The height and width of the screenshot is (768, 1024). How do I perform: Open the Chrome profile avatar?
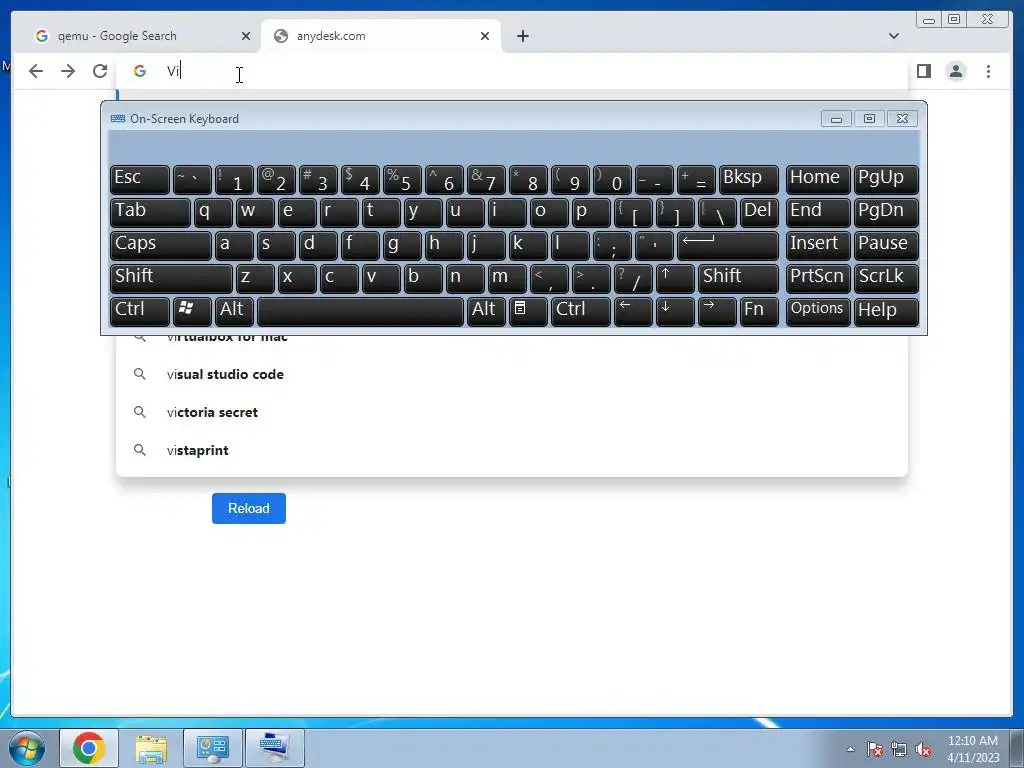[955, 71]
